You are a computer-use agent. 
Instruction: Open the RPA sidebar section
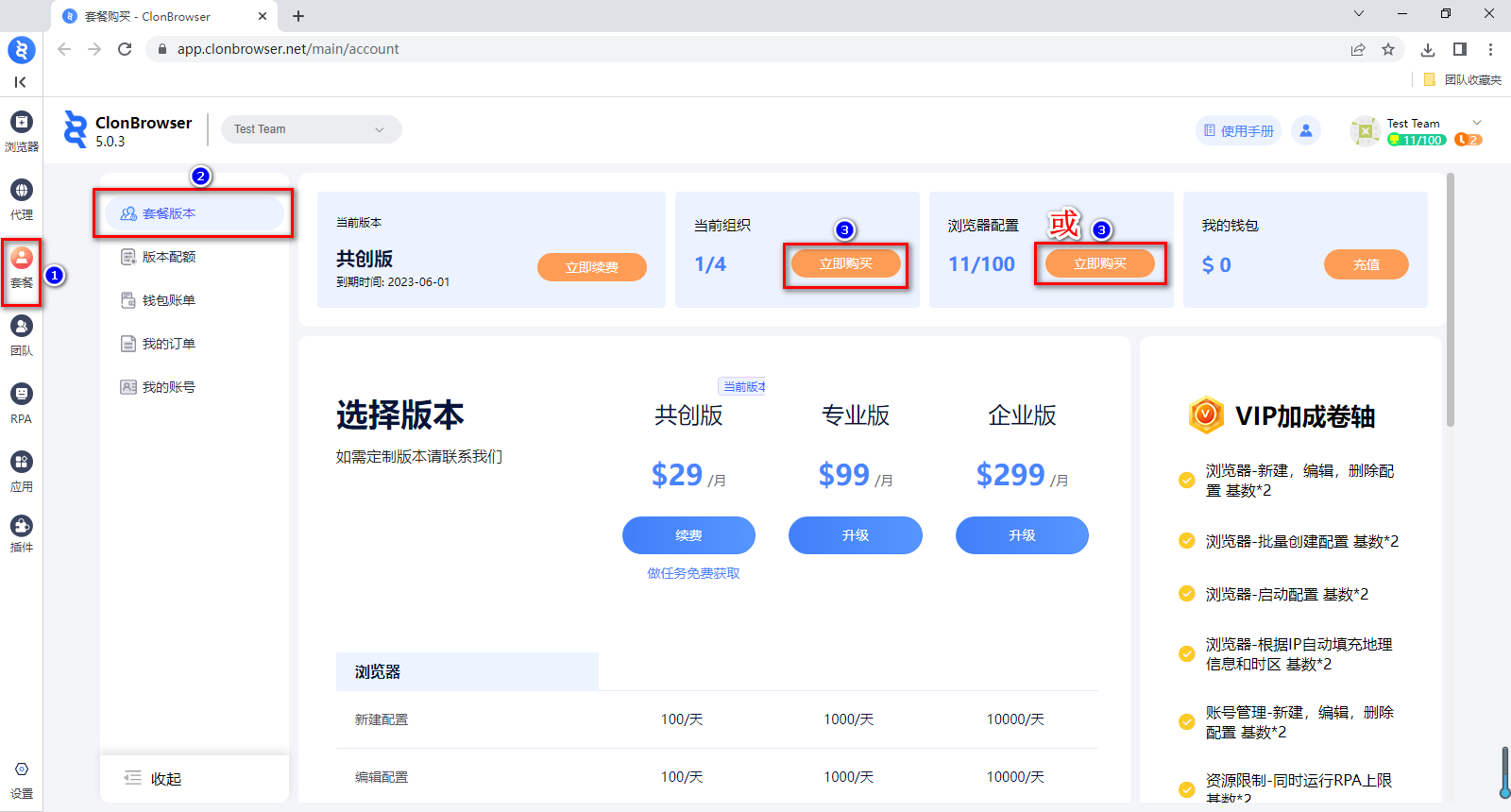[x=21, y=404]
